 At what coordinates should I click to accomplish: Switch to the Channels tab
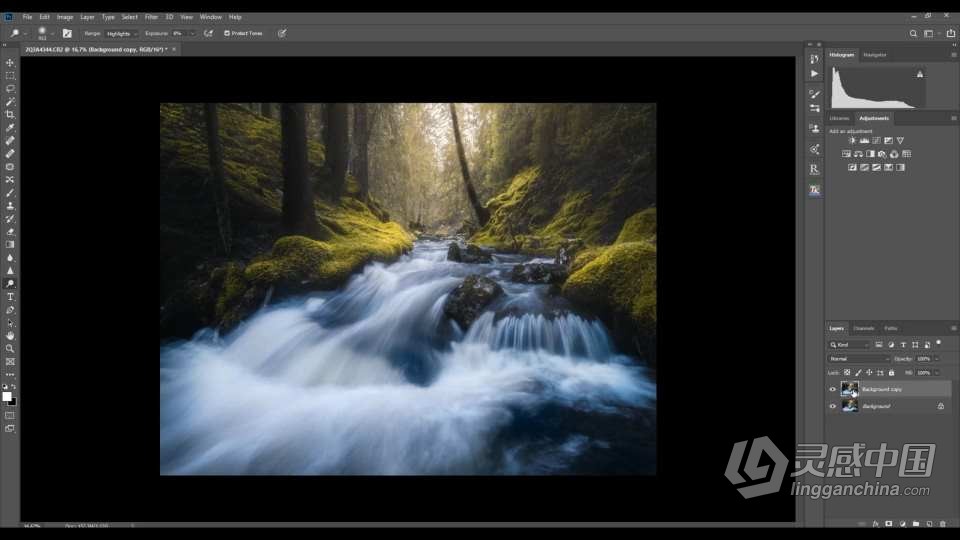click(864, 329)
